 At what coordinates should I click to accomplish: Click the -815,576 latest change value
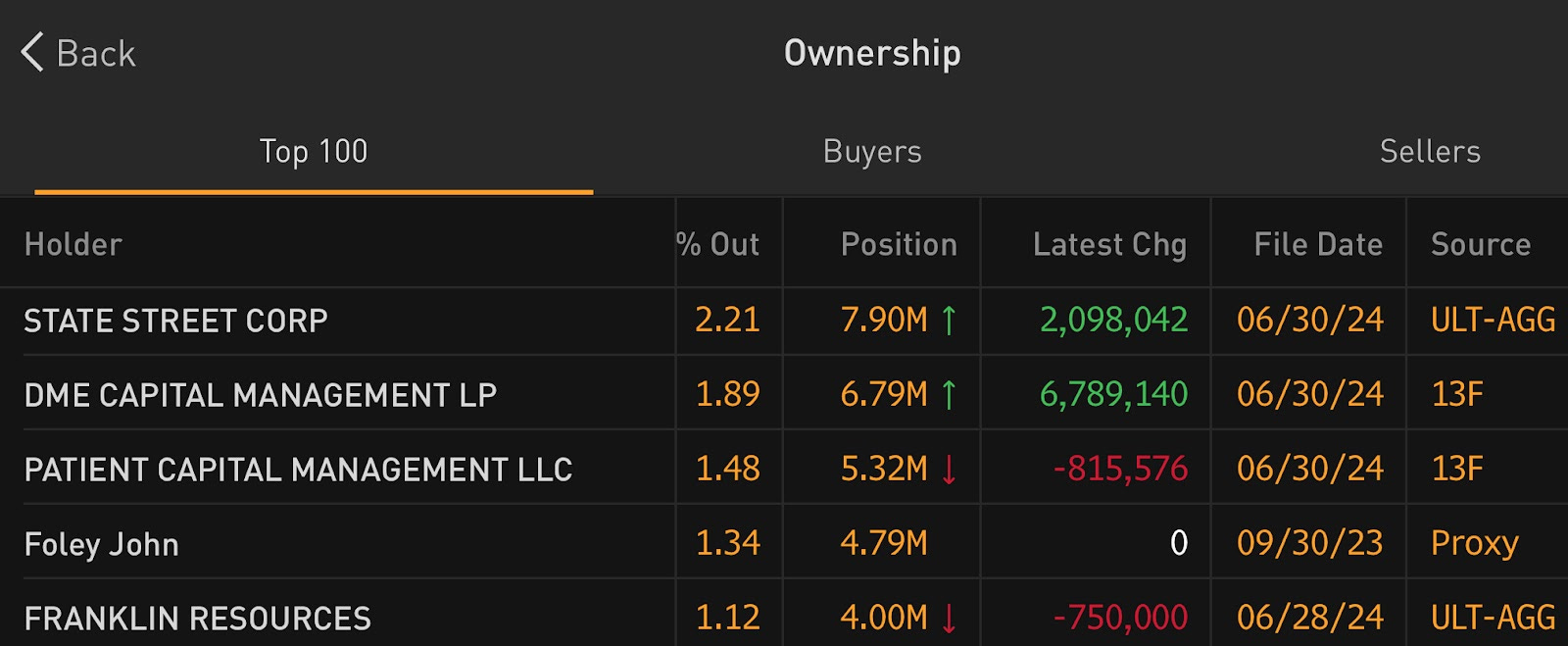click(1120, 470)
